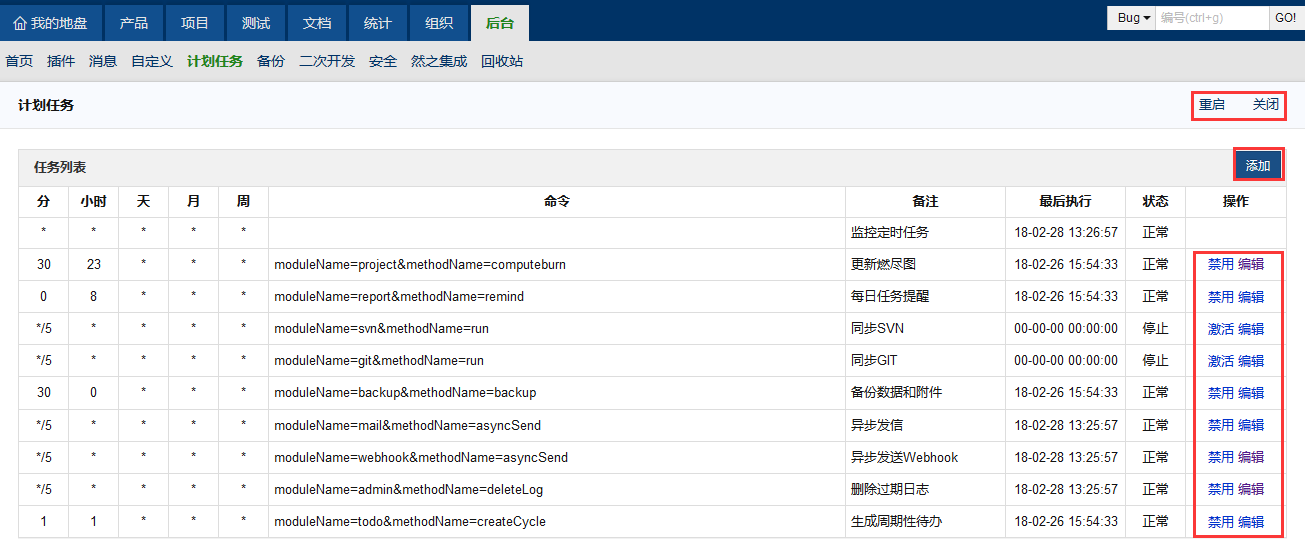
Task: Click 关闭 to turn off scheduled tasks
Action: pyautogui.click(x=1266, y=104)
